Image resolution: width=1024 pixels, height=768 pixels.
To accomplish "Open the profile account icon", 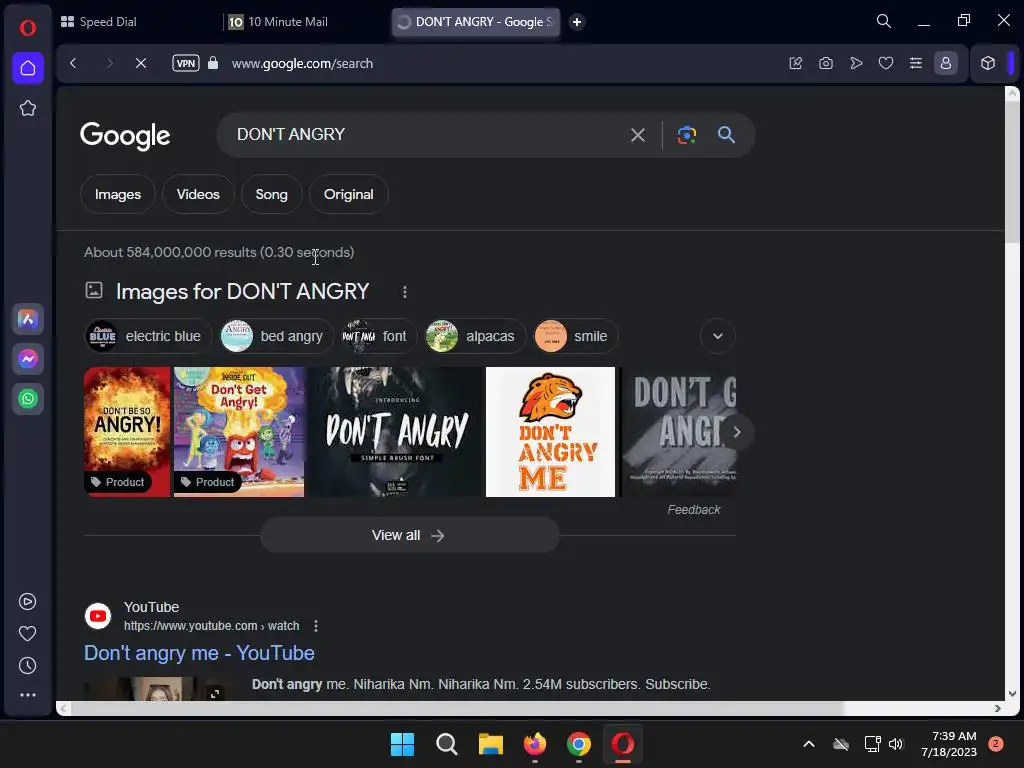I will click(946, 63).
